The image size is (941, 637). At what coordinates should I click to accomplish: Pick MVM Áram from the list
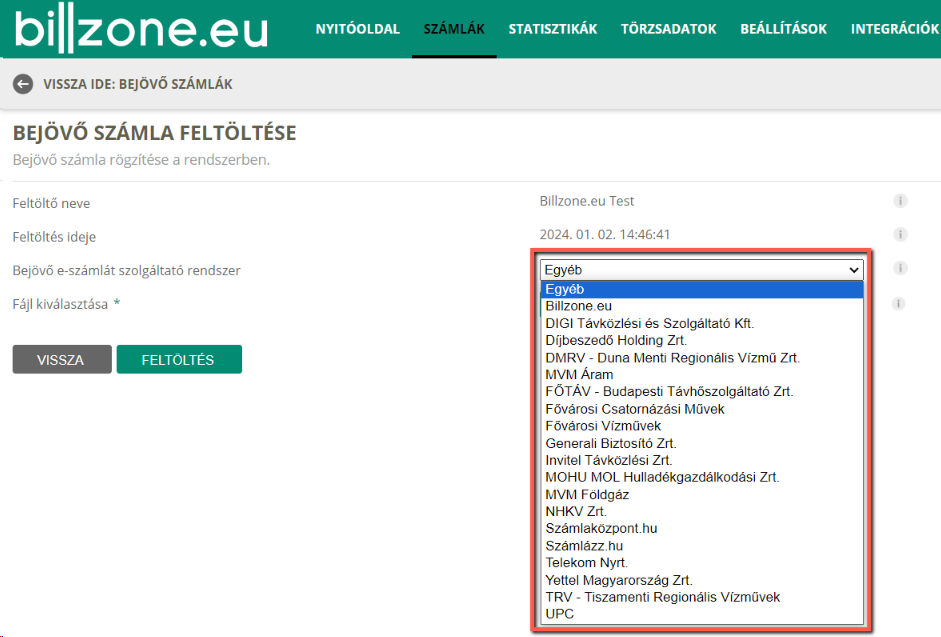point(702,375)
